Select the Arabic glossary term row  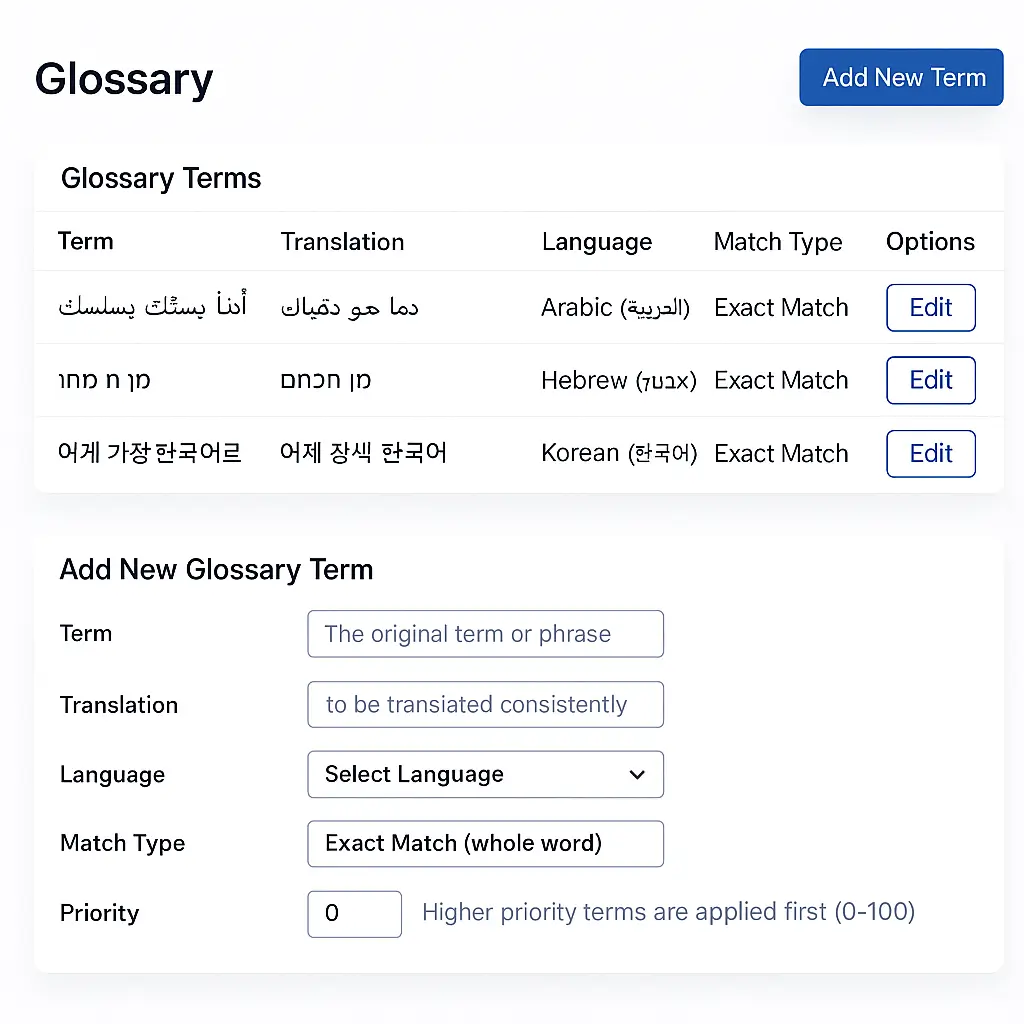(x=400, y=307)
